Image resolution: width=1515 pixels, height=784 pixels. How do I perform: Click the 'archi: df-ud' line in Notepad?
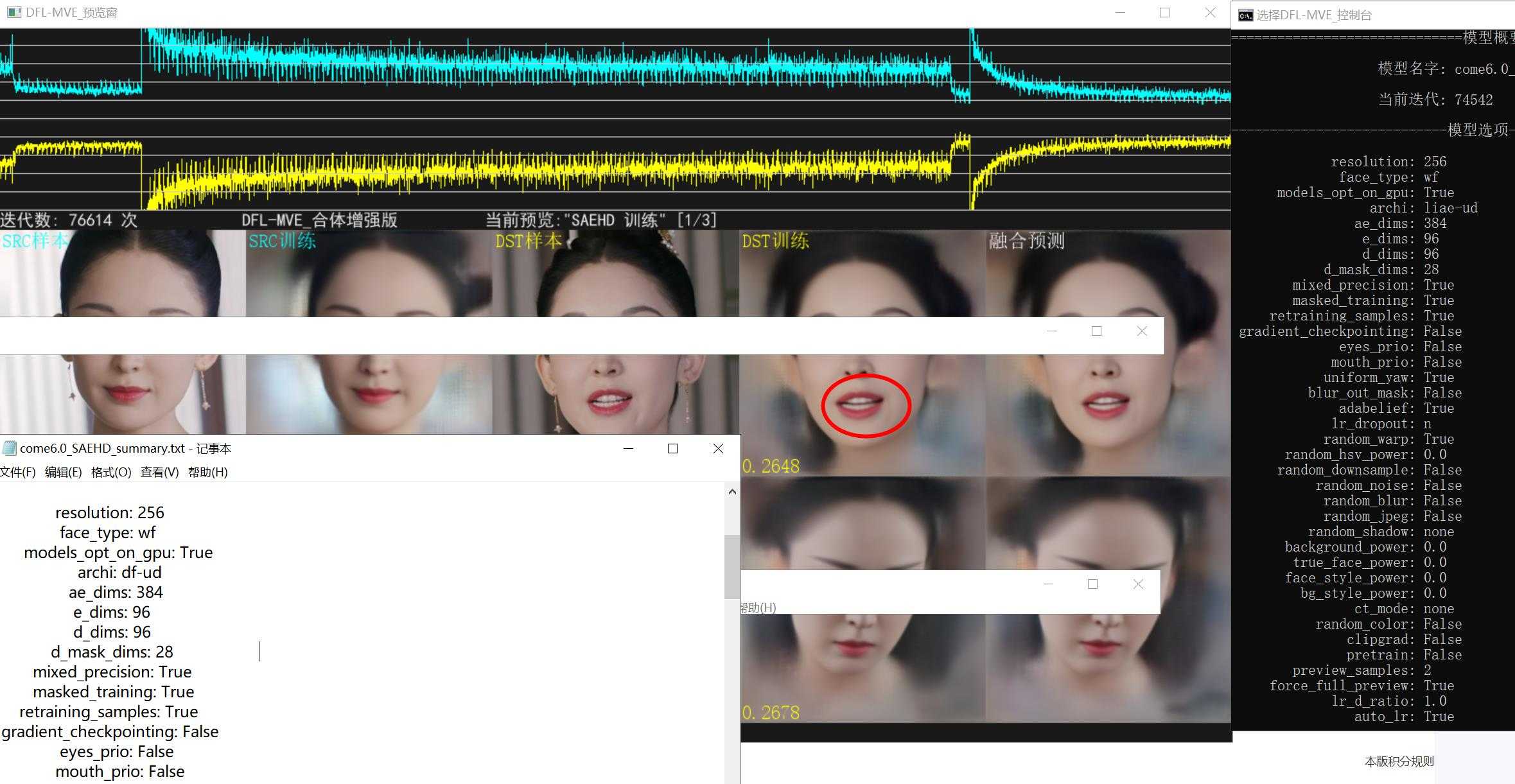pyautogui.click(x=119, y=572)
